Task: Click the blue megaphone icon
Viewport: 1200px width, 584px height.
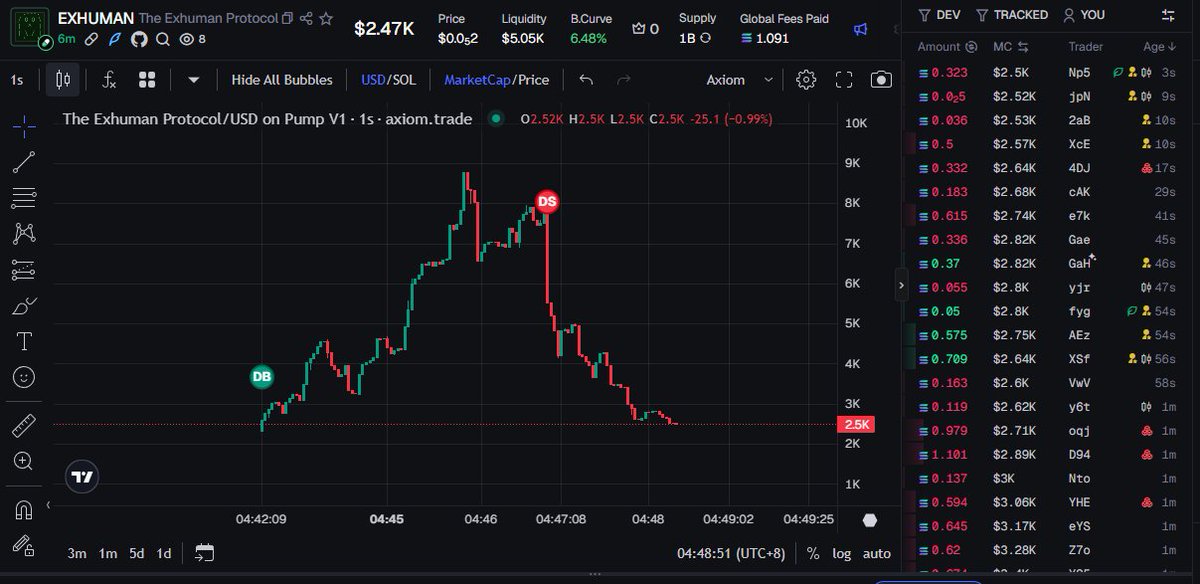Action: point(860,29)
